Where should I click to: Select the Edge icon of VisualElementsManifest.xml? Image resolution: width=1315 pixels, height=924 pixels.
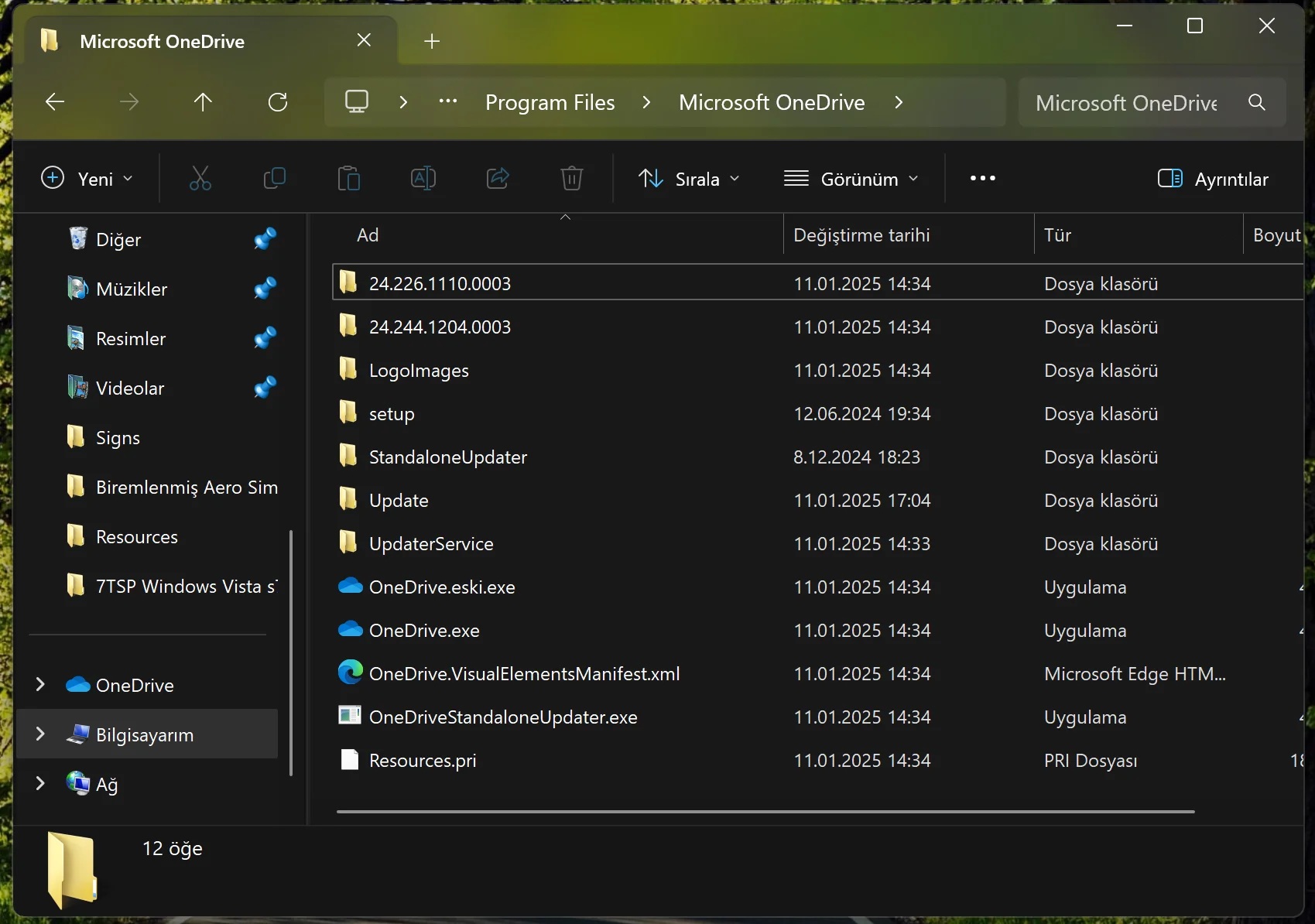(350, 672)
